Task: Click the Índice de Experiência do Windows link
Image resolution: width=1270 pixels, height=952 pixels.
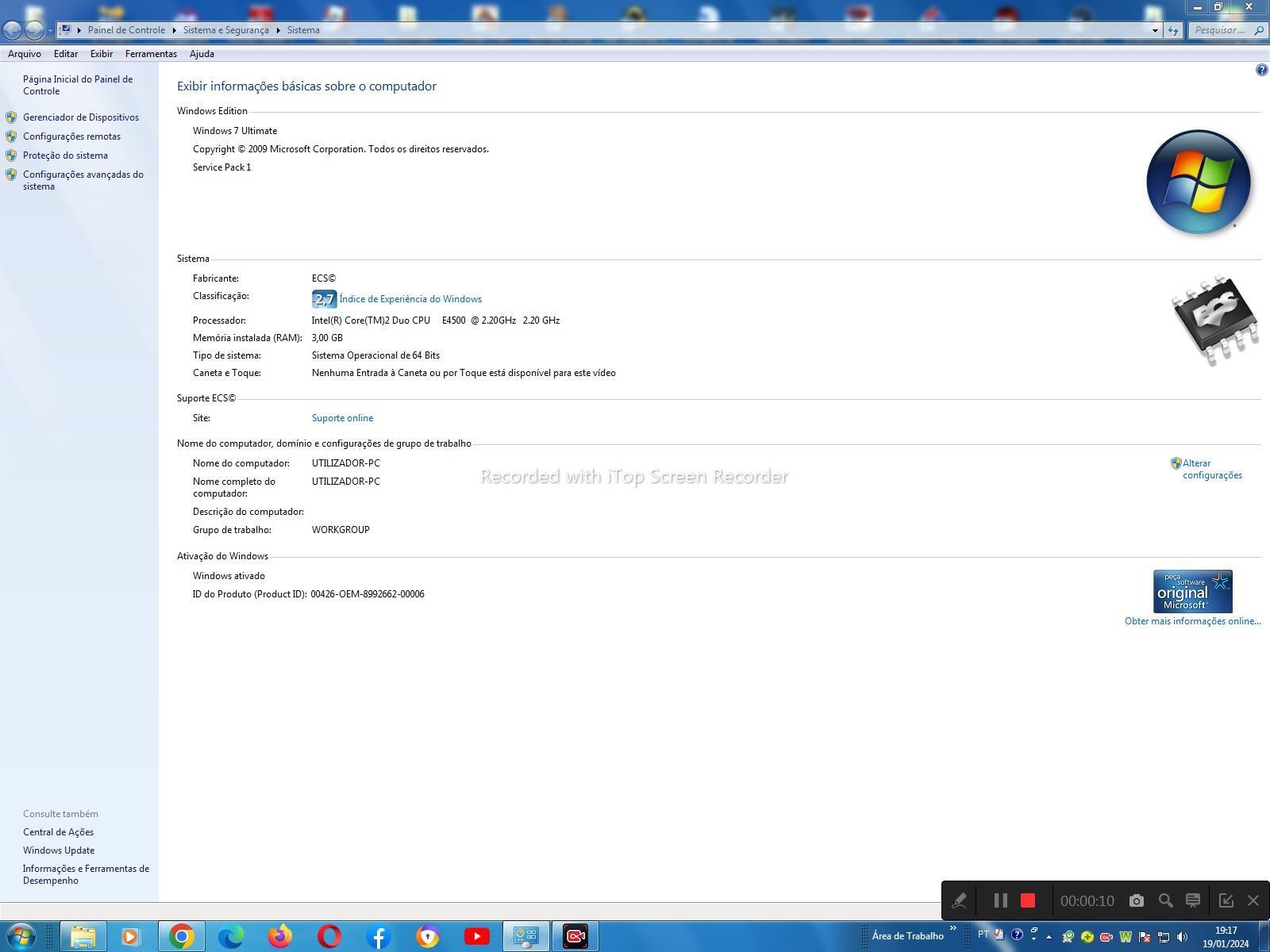Action: 410,299
